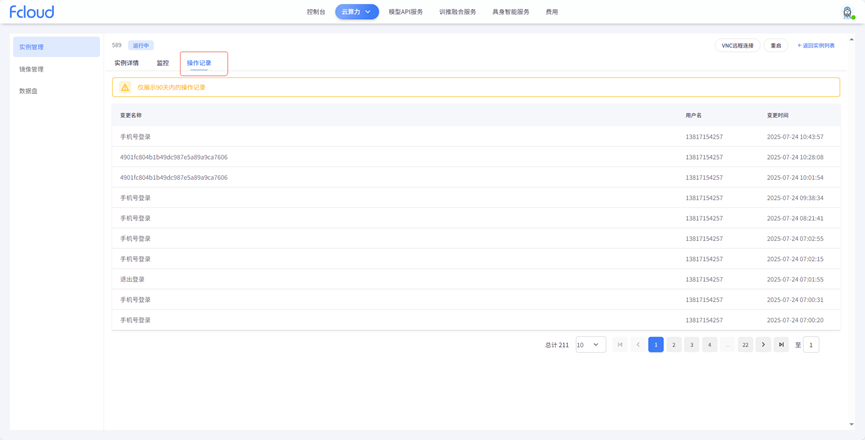Click the go-to page number input field
This screenshot has height=440, width=865.
point(811,345)
